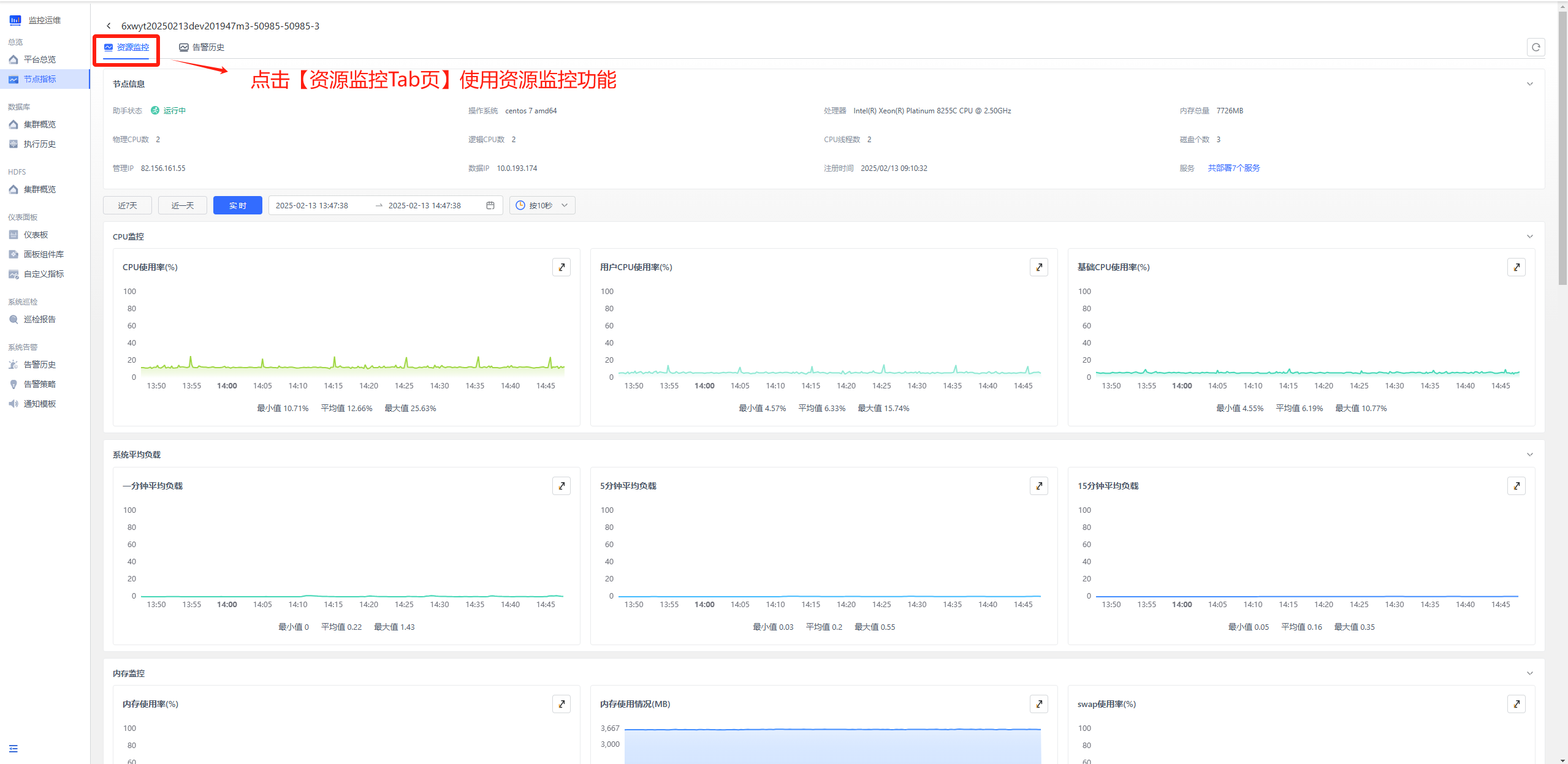Click the data IP 10.0.193.174
The image size is (1568, 764).
coord(517,168)
